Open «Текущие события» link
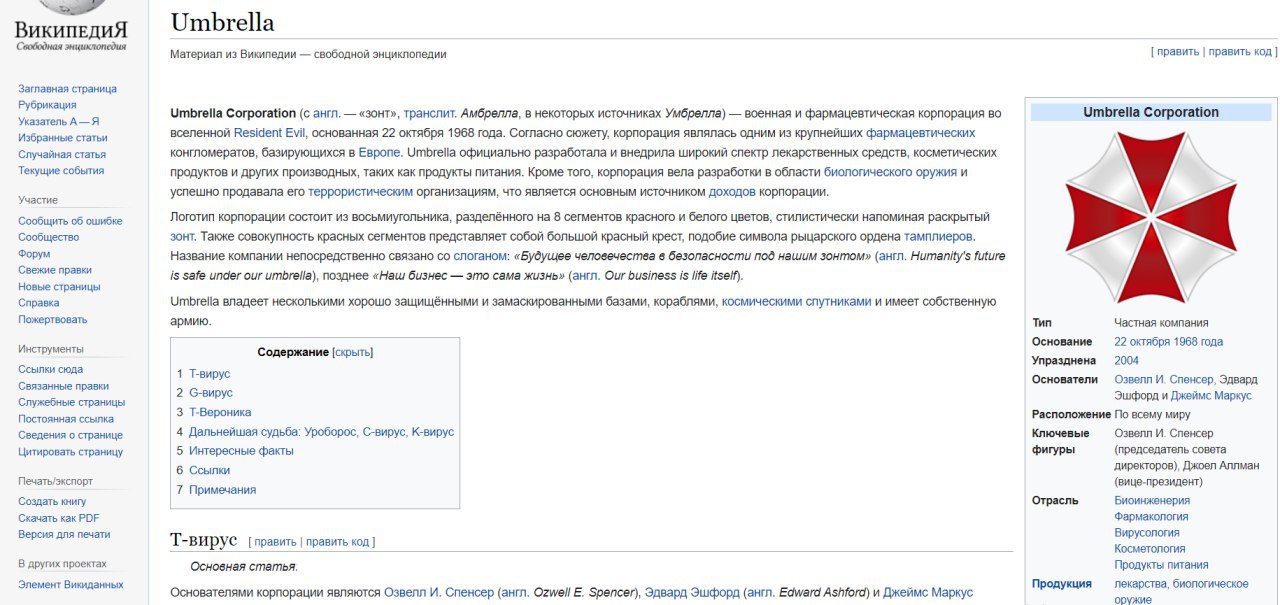Screen dimensions: 1280x605 (61, 170)
